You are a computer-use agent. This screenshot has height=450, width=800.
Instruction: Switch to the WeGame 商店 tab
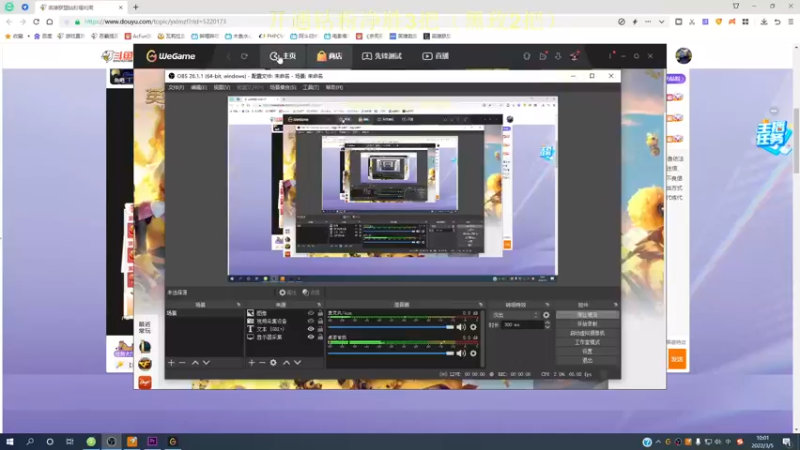330,56
